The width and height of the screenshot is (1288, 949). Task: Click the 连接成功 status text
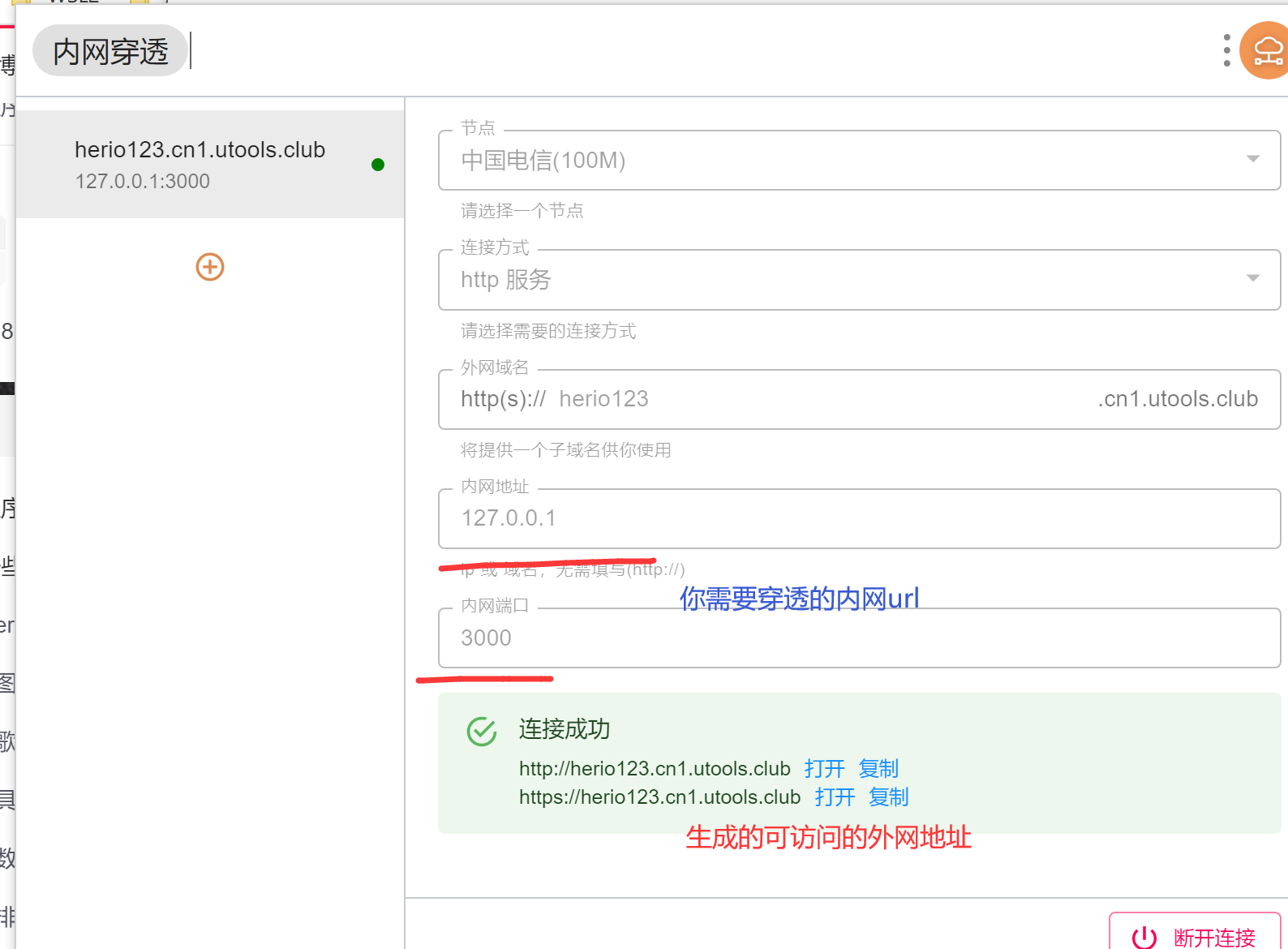(x=565, y=729)
